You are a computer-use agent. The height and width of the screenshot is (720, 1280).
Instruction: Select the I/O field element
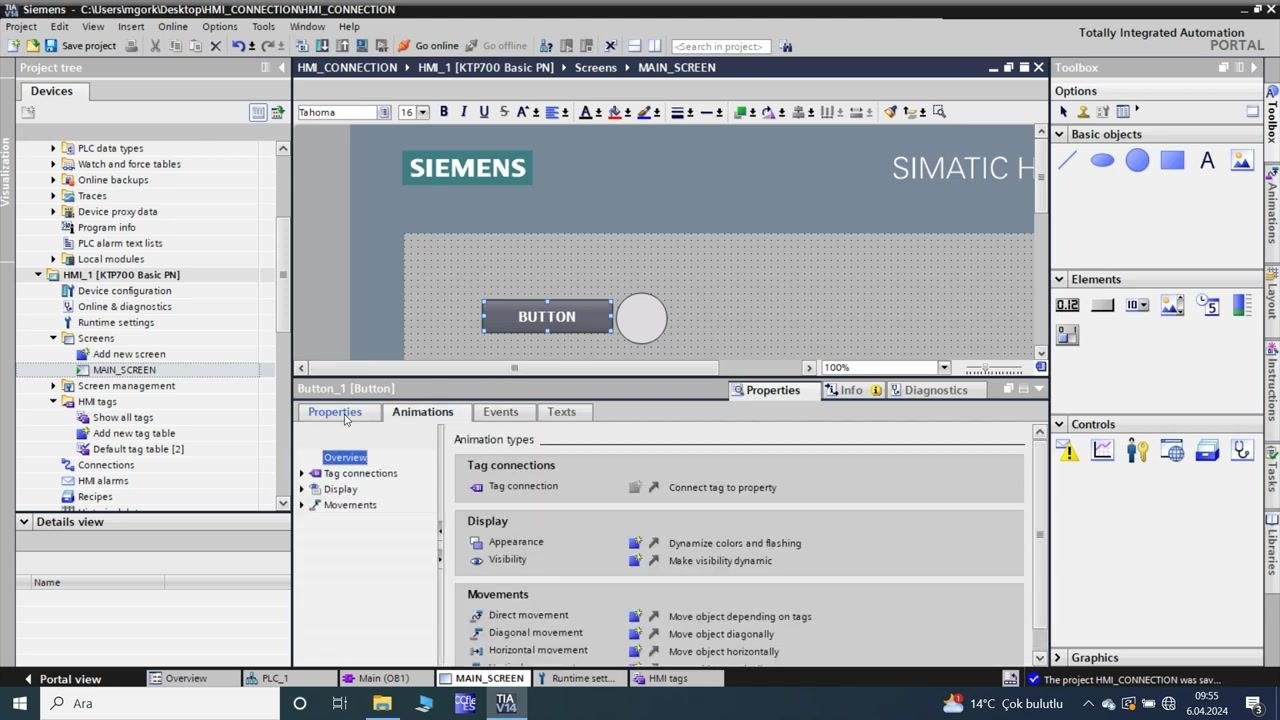(x=1067, y=305)
